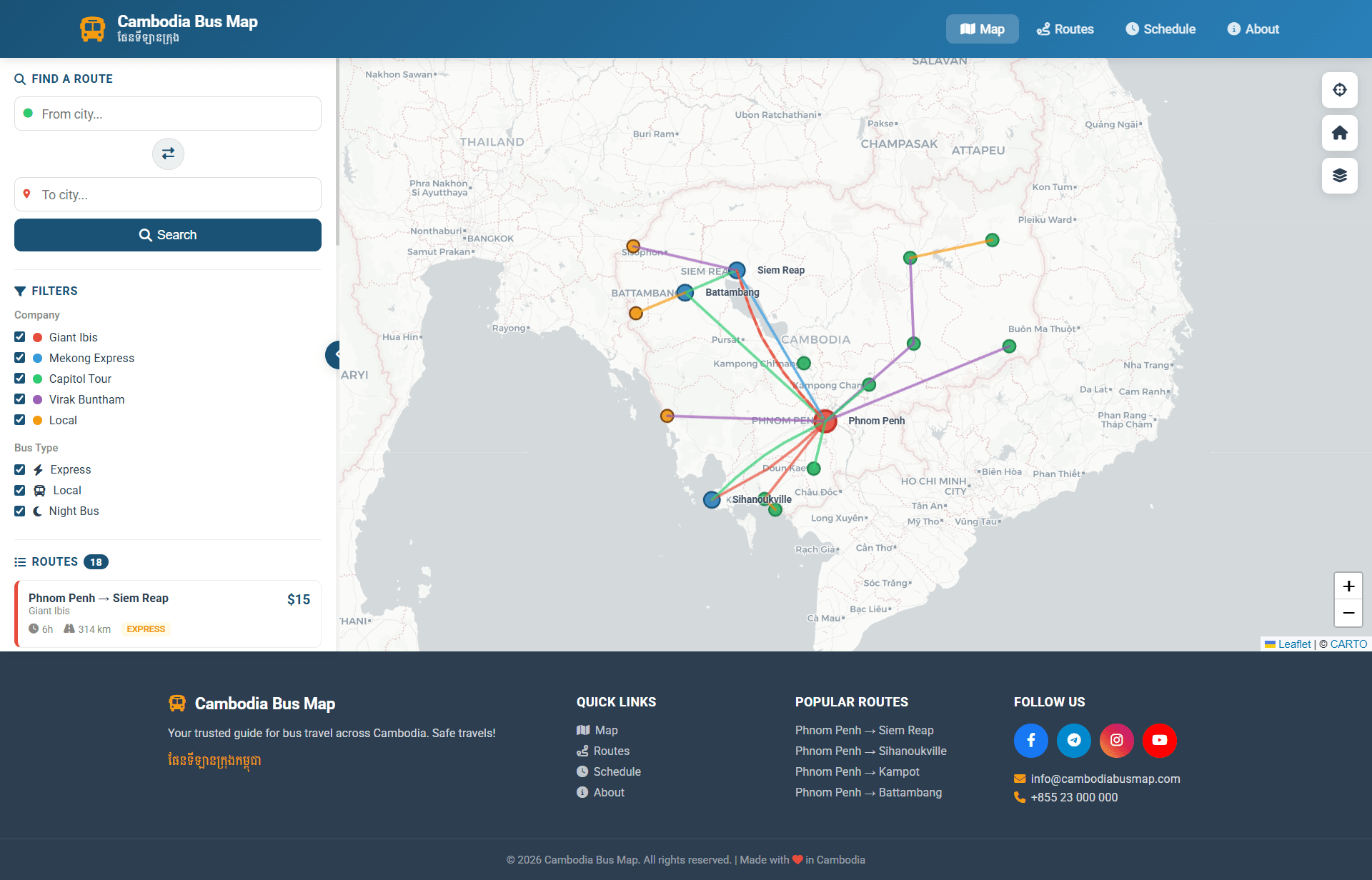Click the Doun Kaev green marker
This screenshot has width=1372, height=880.
click(x=814, y=469)
